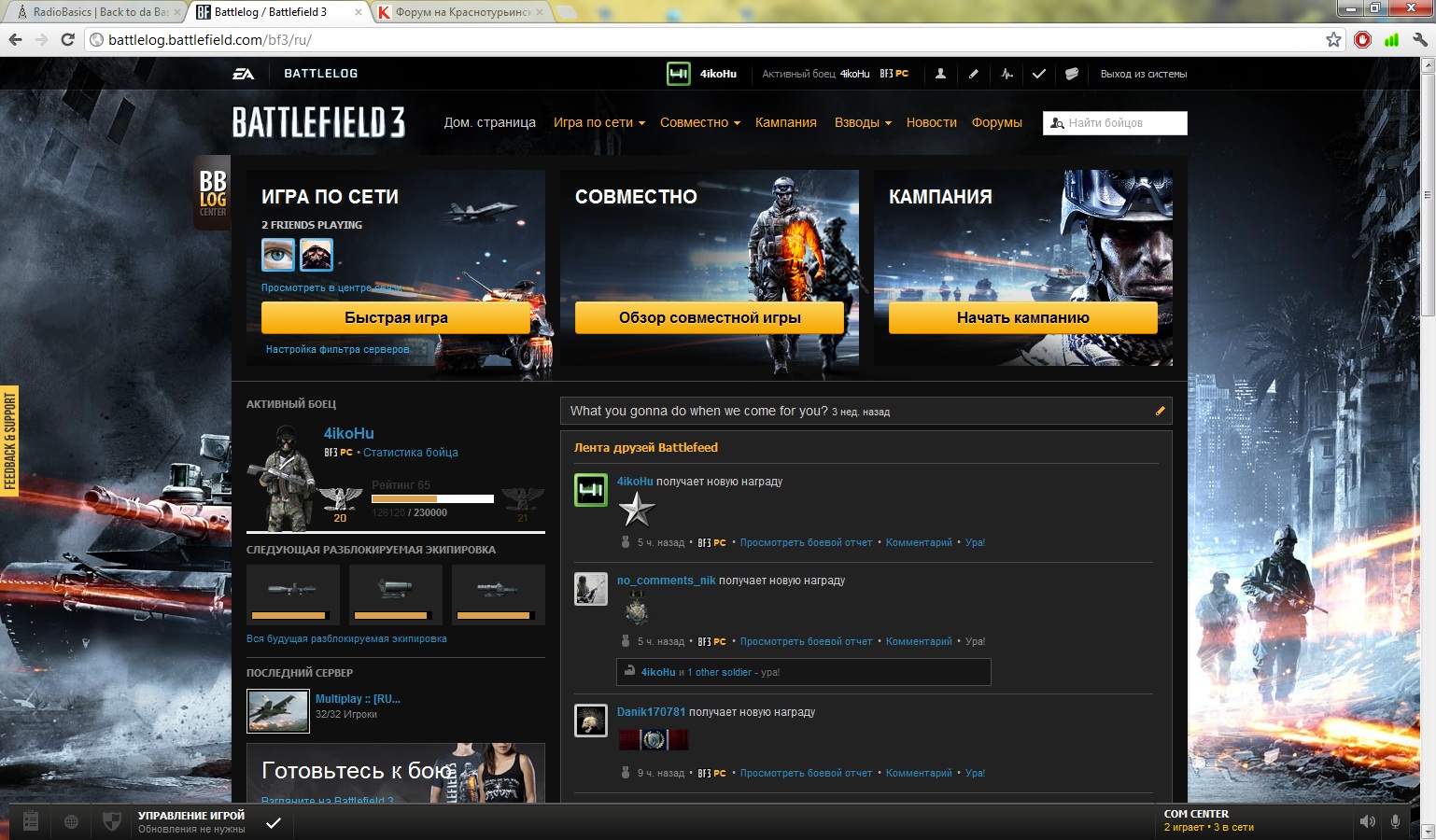Click the 'Быстрая игра' button

click(396, 317)
